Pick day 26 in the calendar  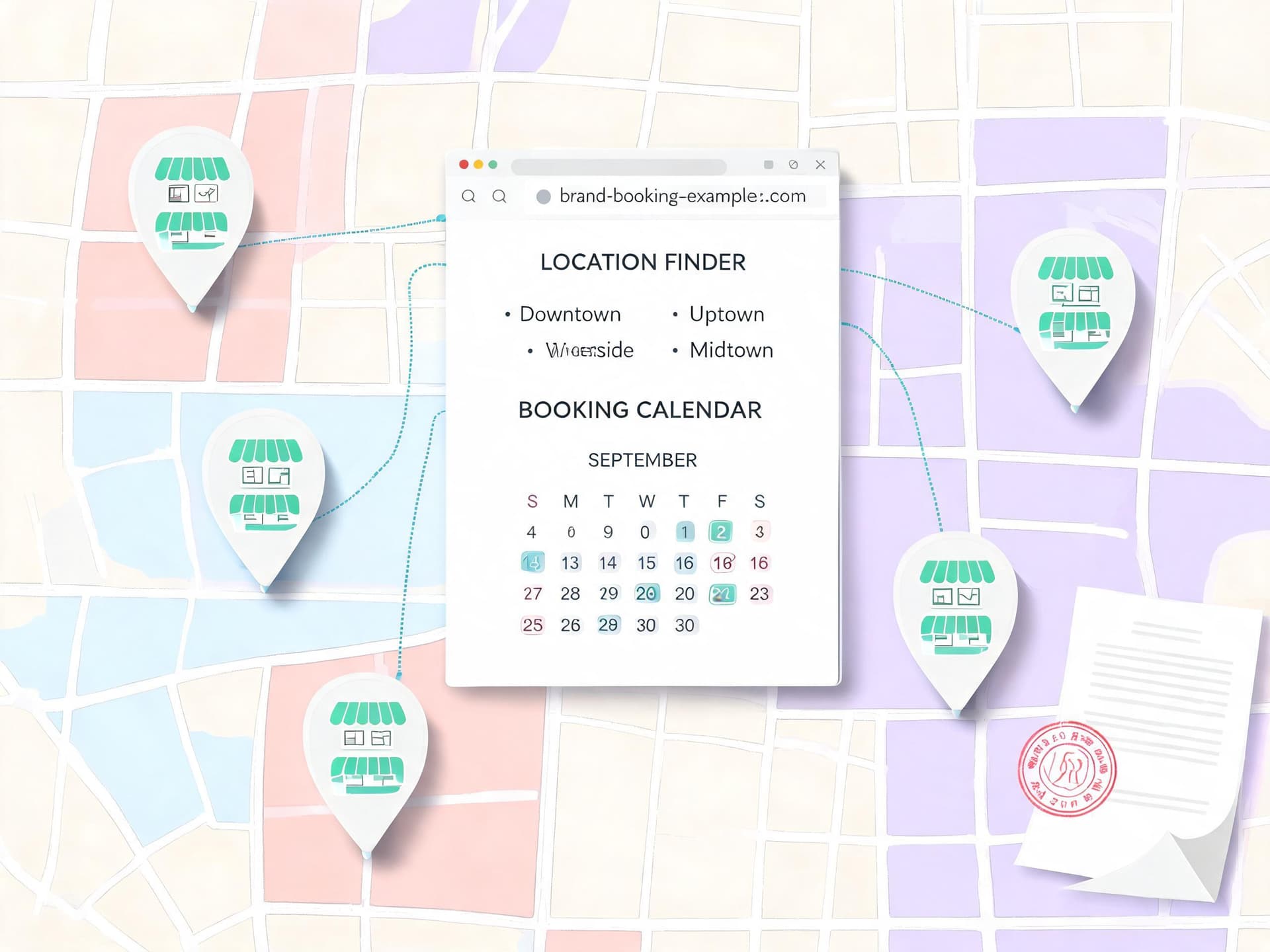(x=570, y=625)
